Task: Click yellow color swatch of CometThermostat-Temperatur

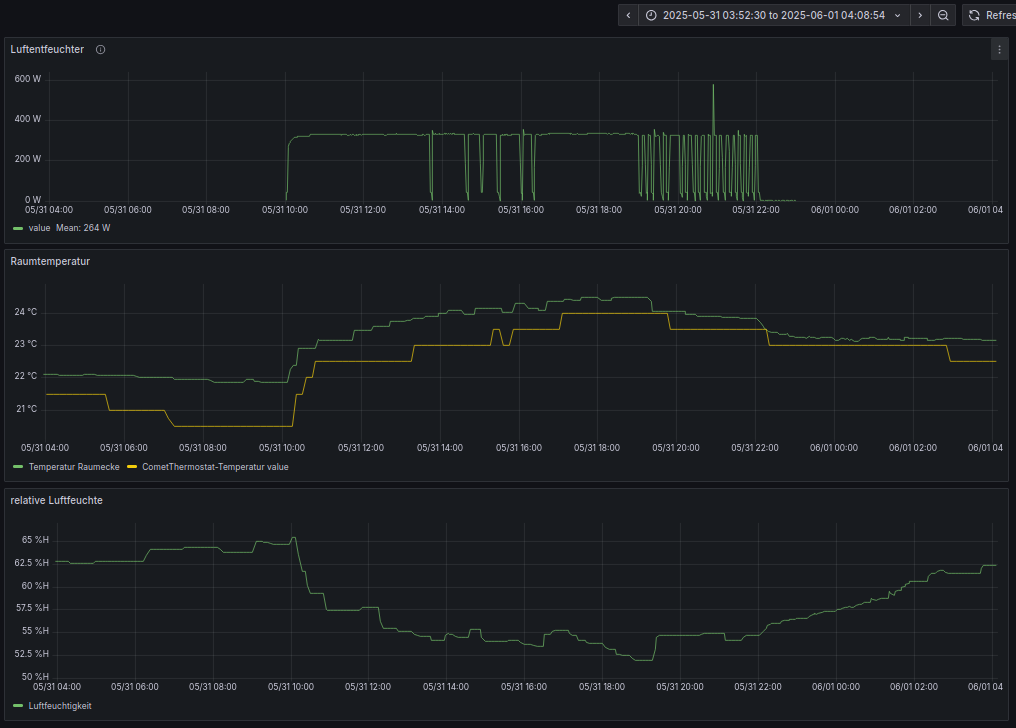Action: pyautogui.click(x=131, y=467)
